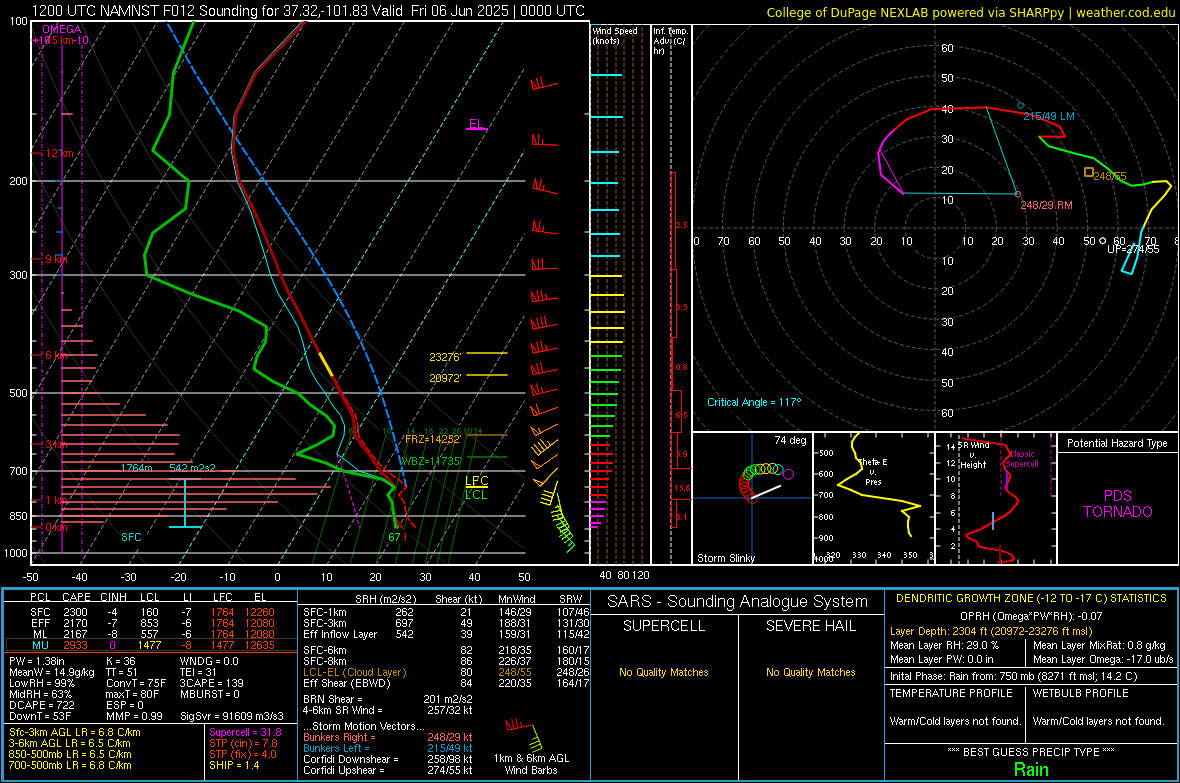
Task: Click the Bunkers Left storm motion line
Action: coord(388,748)
